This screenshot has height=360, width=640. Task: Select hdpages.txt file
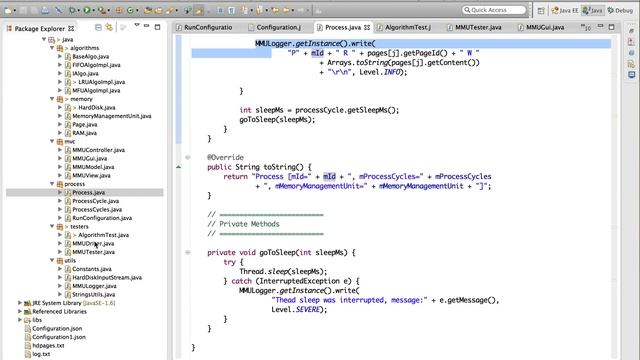click(x=48, y=346)
